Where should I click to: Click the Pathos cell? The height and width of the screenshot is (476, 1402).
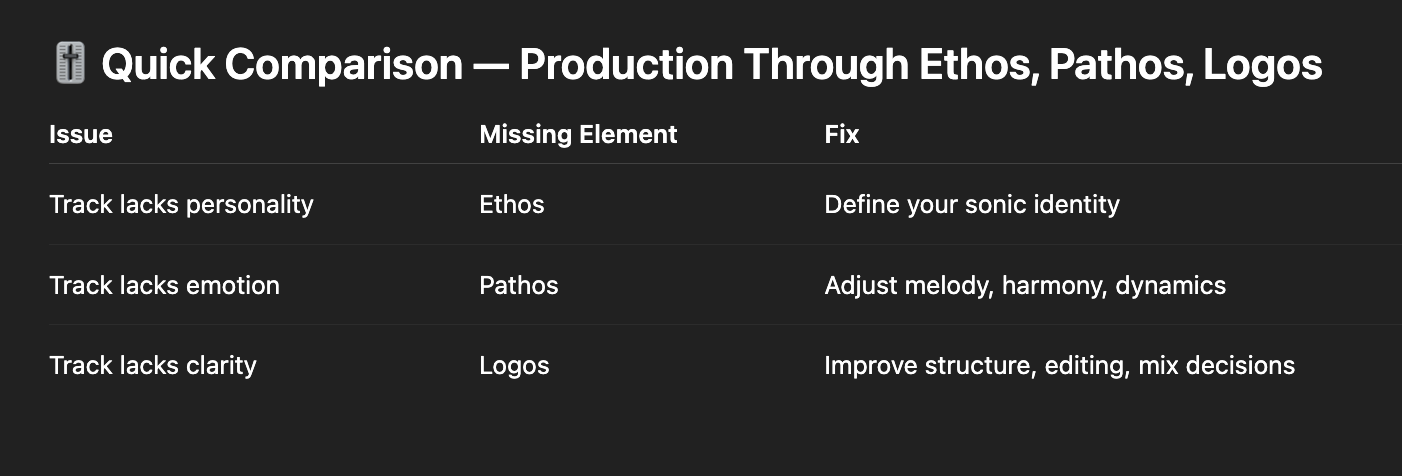coord(519,285)
